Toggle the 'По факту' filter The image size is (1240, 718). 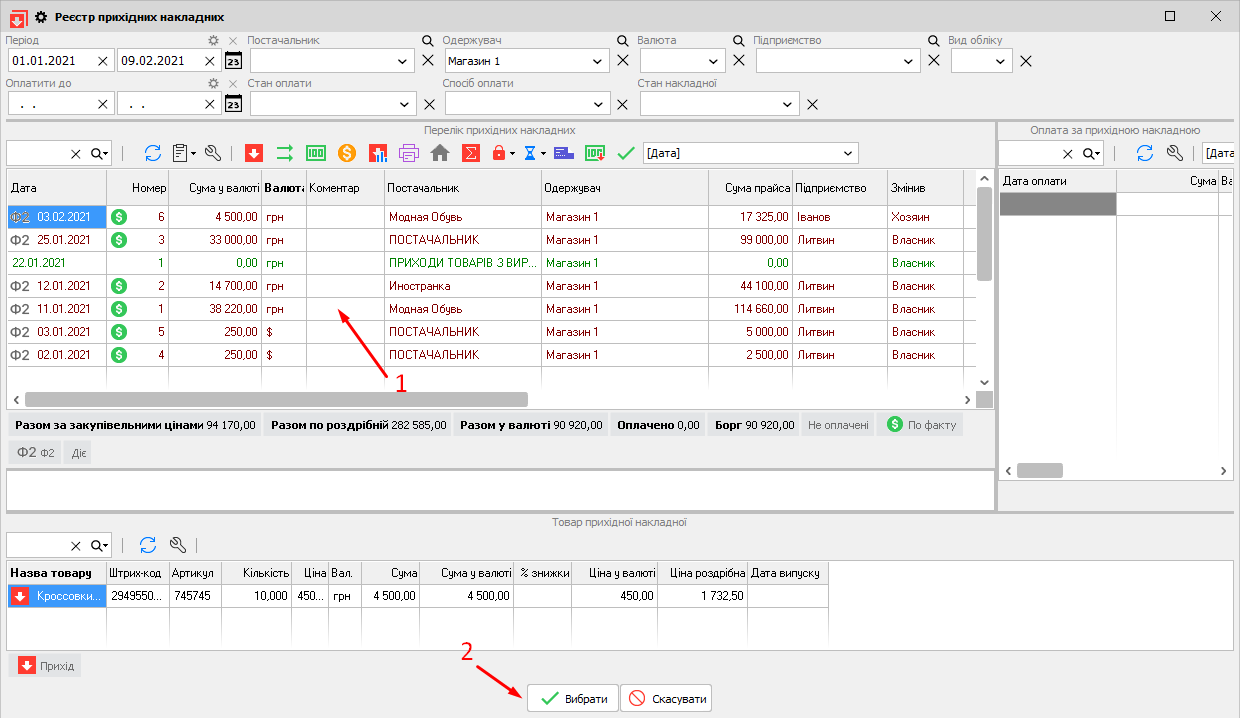tap(920, 425)
